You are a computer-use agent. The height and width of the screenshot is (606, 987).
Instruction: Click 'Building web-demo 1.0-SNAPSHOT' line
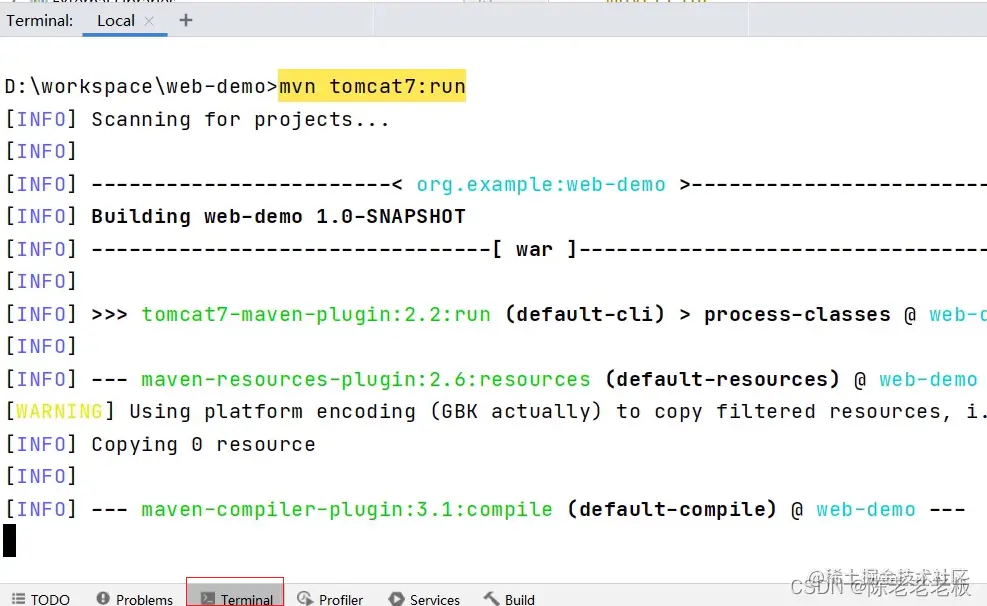pyautogui.click(x=278, y=216)
